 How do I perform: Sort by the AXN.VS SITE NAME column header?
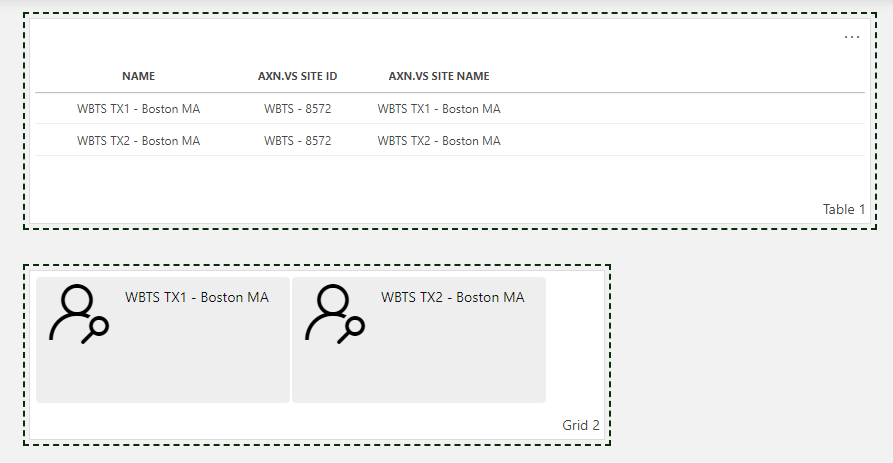[x=439, y=76]
